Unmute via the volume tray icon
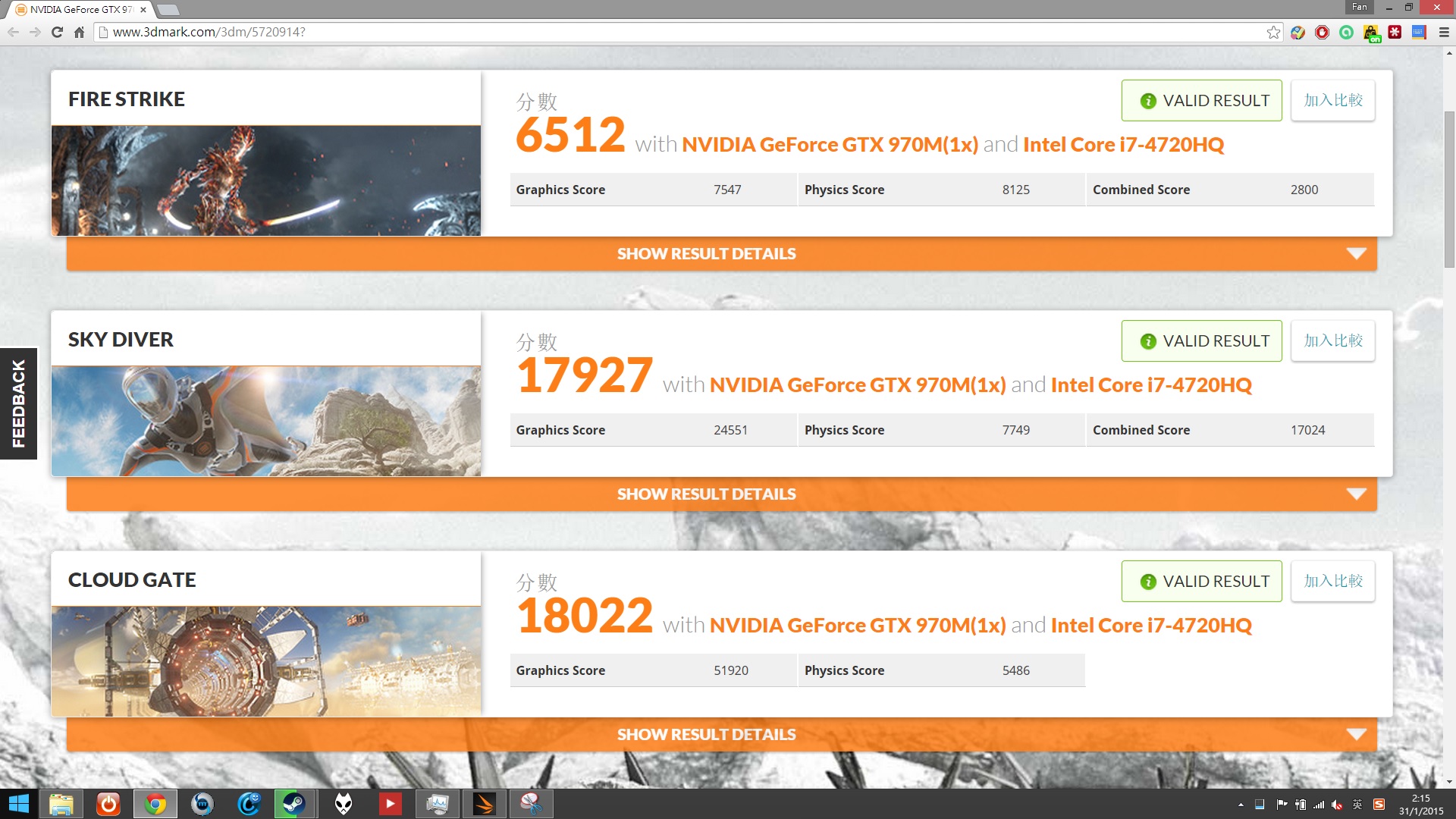The width and height of the screenshot is (1456, 819). pyautogui.click(x=1337, y=805)
